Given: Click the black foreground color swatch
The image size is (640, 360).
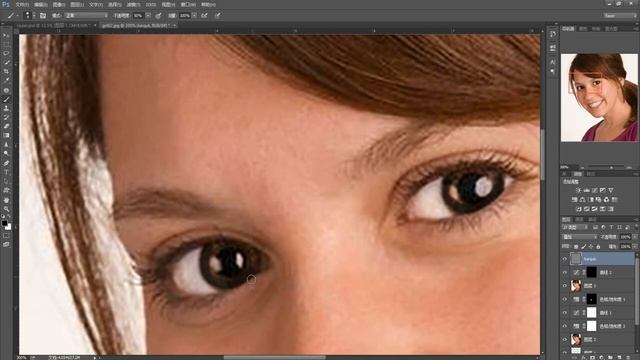Looking at the screenshot, I should pyautogui.click(x=4, y=223).
